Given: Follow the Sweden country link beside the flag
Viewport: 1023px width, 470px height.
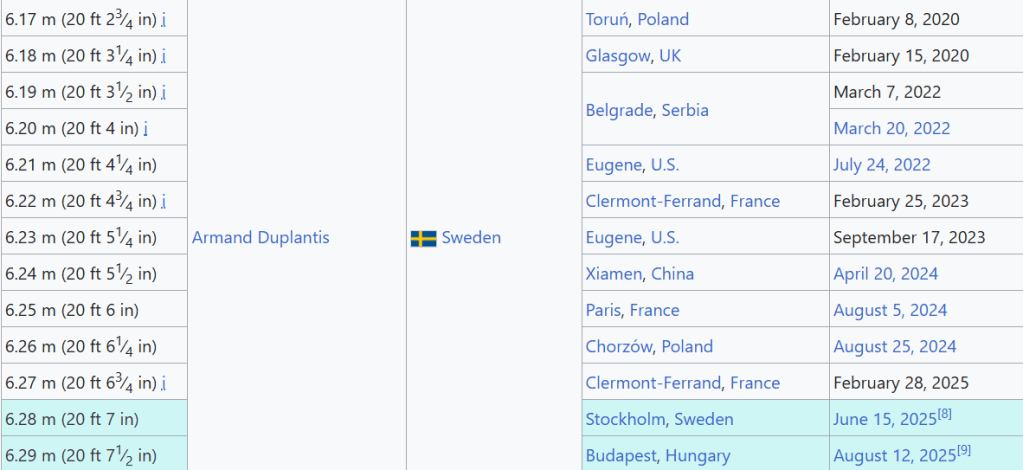Looking at the screenshot, I should click(x=471, y=238).
